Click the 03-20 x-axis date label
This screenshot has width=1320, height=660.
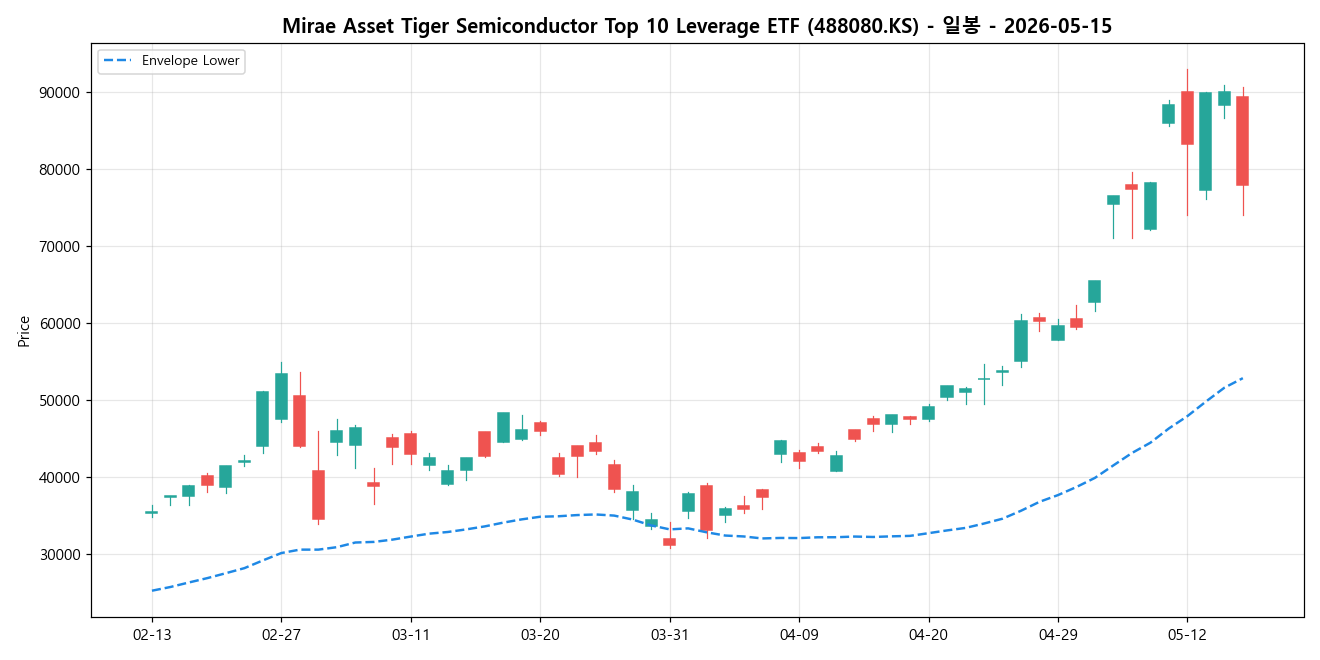[540, 635]
